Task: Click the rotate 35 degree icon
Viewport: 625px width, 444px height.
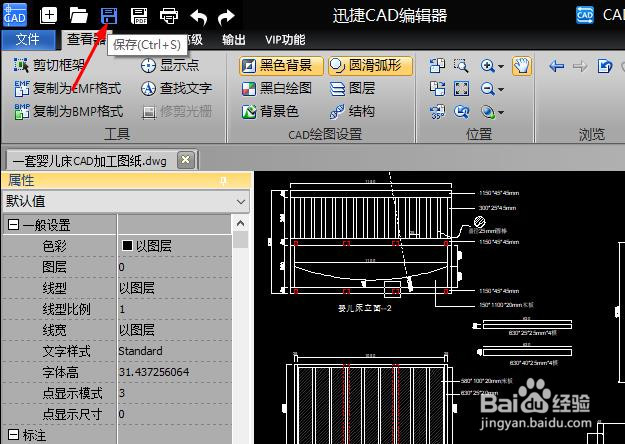Action: point(437,112)
